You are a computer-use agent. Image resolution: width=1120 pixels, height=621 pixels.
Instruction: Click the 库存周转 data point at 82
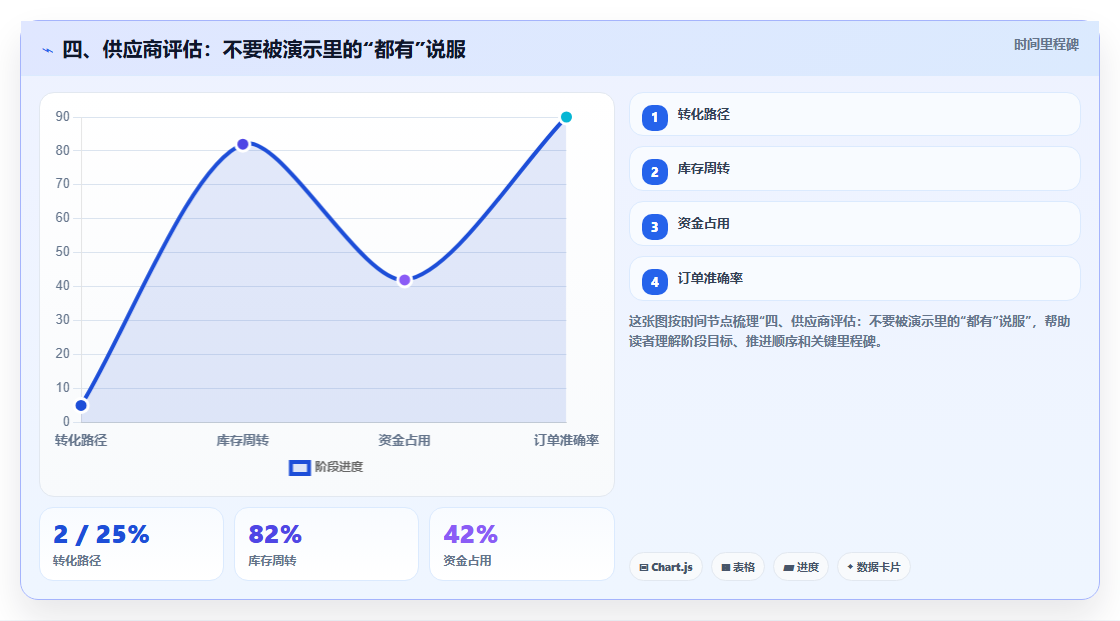pyautogui.click(x=243, y=144)
